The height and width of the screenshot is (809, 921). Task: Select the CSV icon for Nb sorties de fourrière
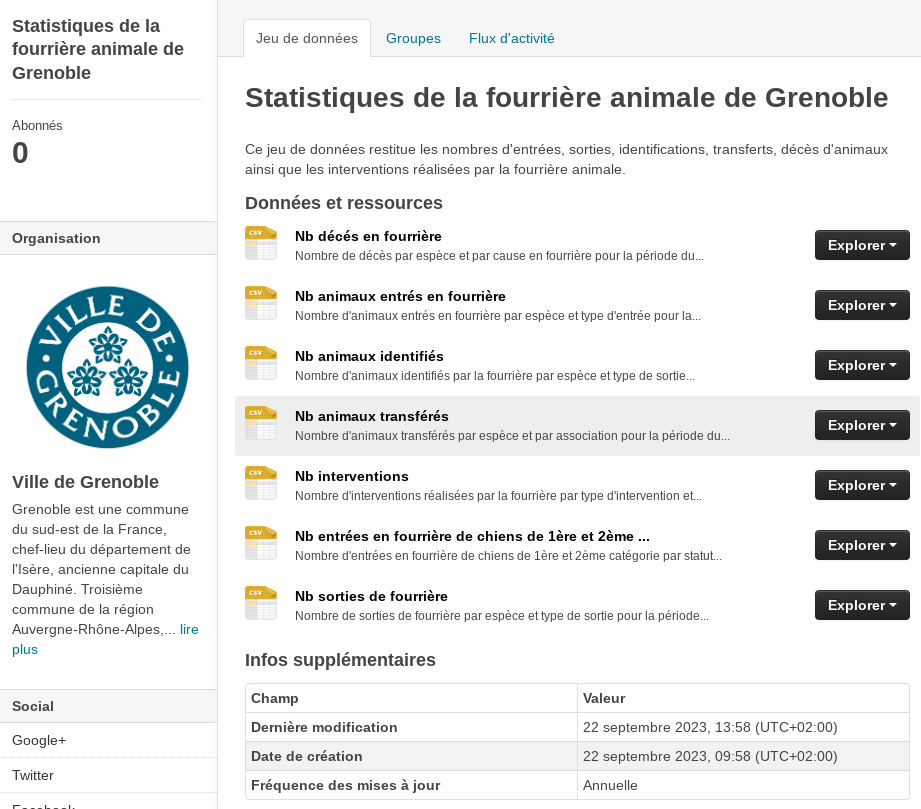260,603
